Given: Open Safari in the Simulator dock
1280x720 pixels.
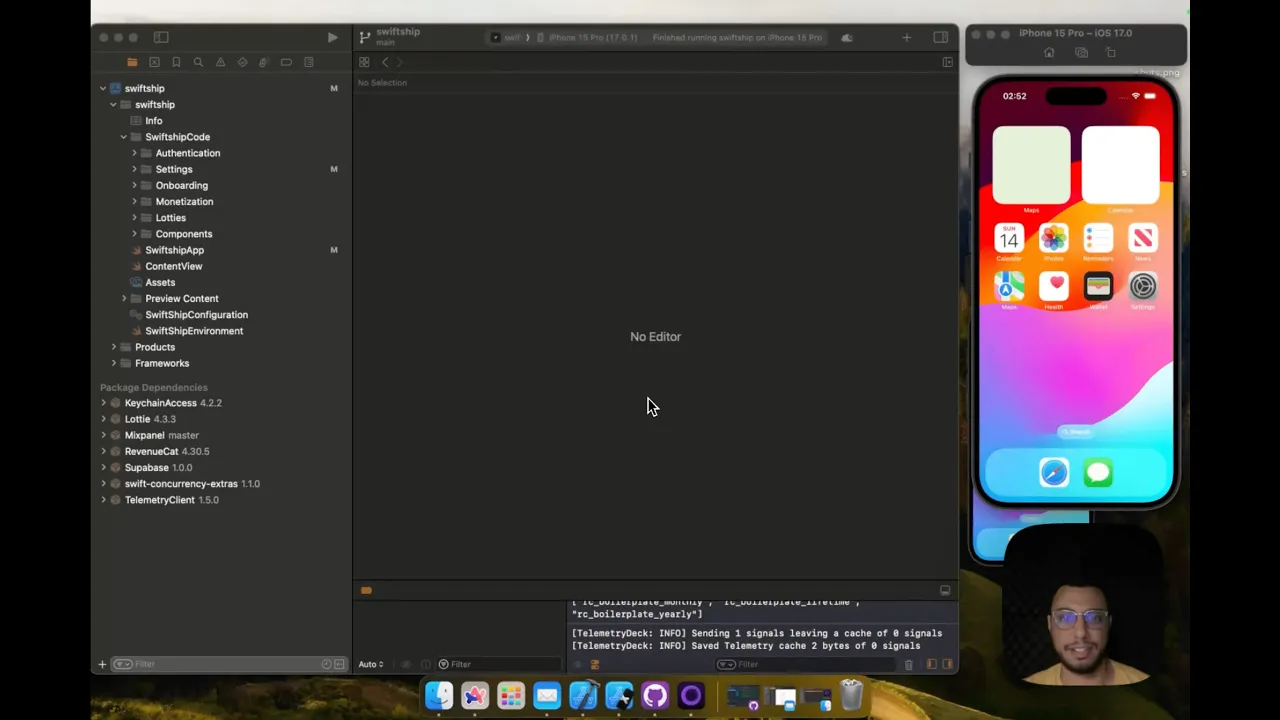Looking at the screenshot, I should coord(1053,472).
